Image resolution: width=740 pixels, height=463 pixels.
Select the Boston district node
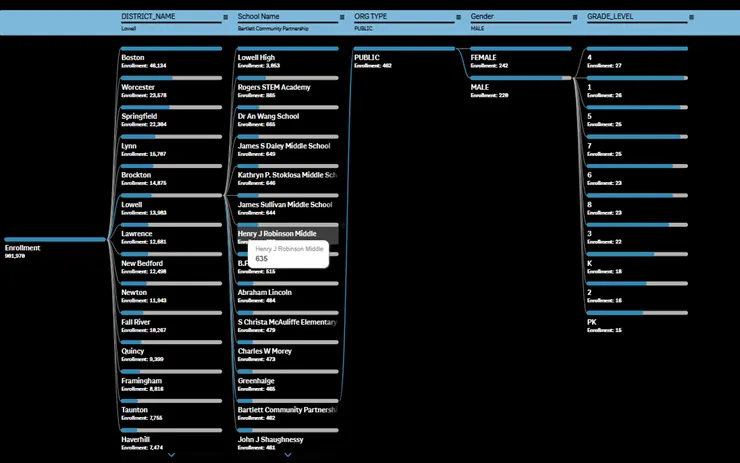click(x=170, y=60)
